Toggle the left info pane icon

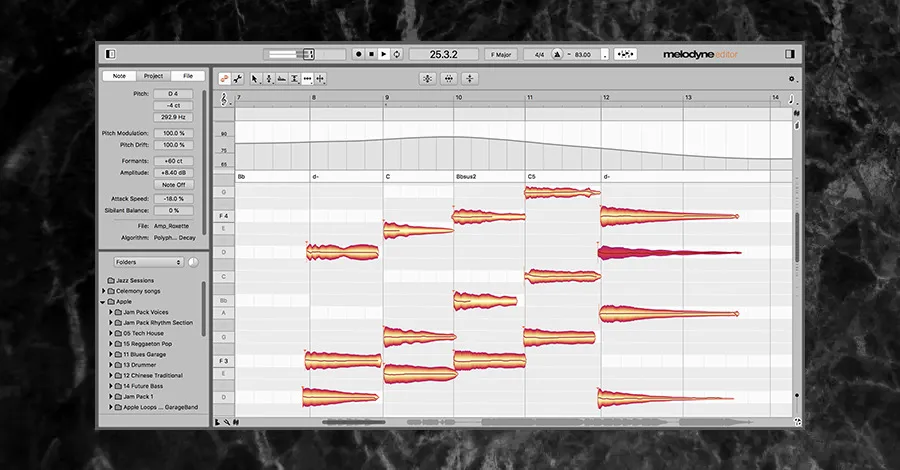111,54
